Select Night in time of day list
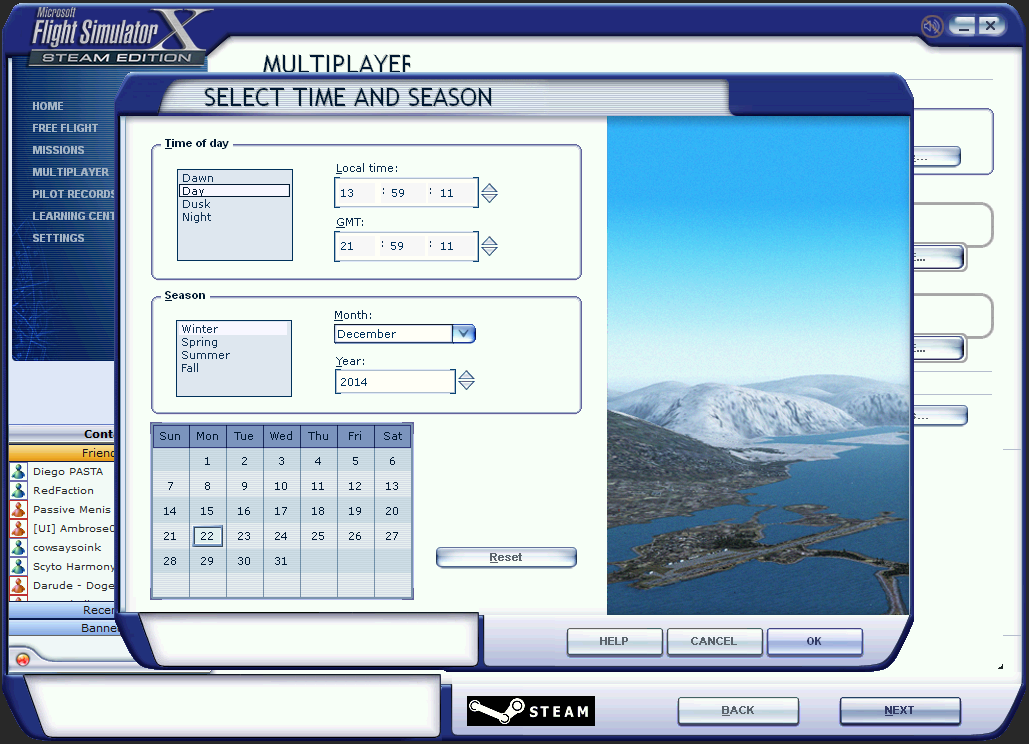This screenshot has width=1029, height=744. point(197,217)
